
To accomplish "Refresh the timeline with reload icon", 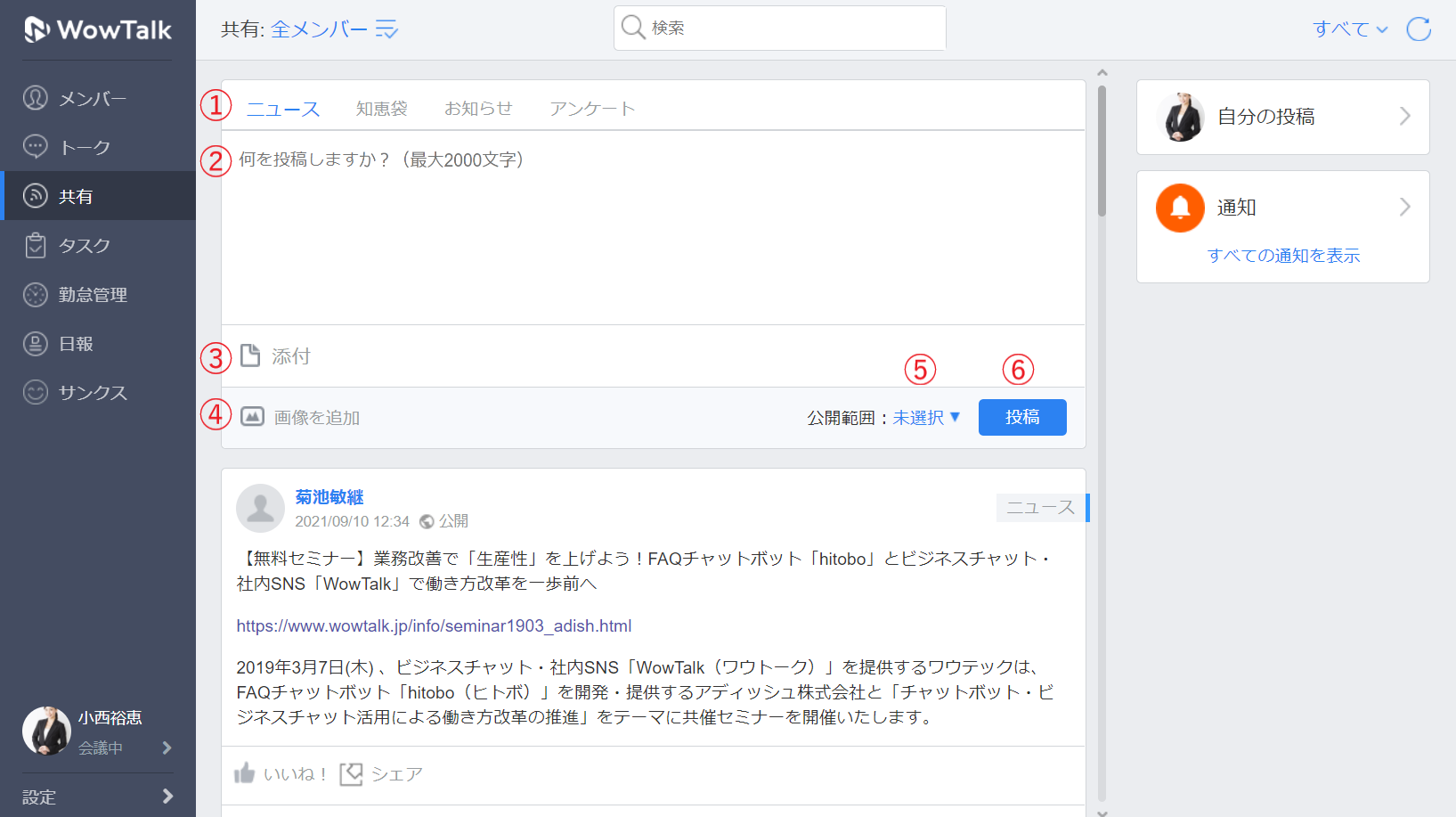I will click(x=1419, y=29).
